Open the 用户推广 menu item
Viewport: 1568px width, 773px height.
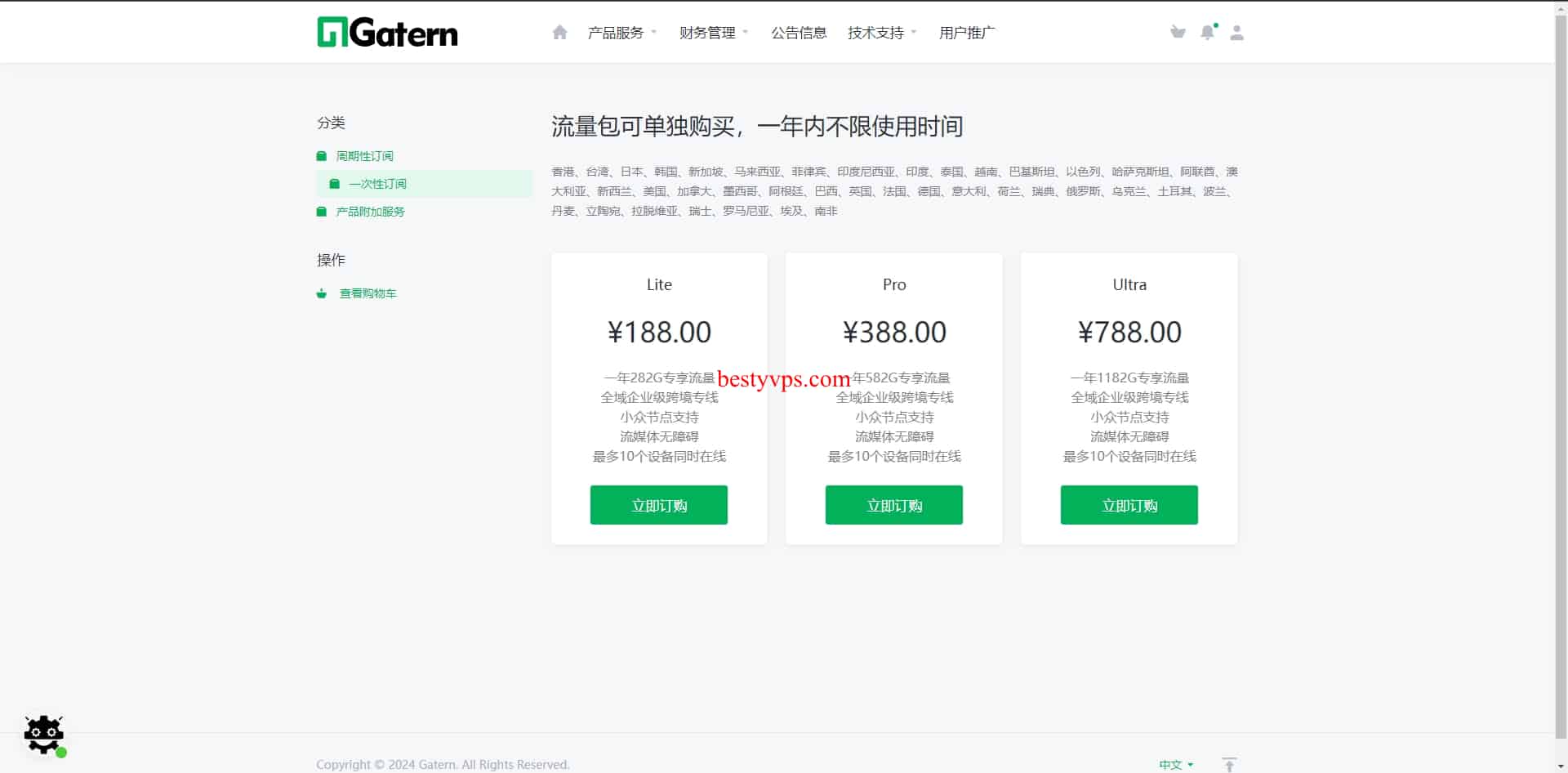tap(966, 33)
